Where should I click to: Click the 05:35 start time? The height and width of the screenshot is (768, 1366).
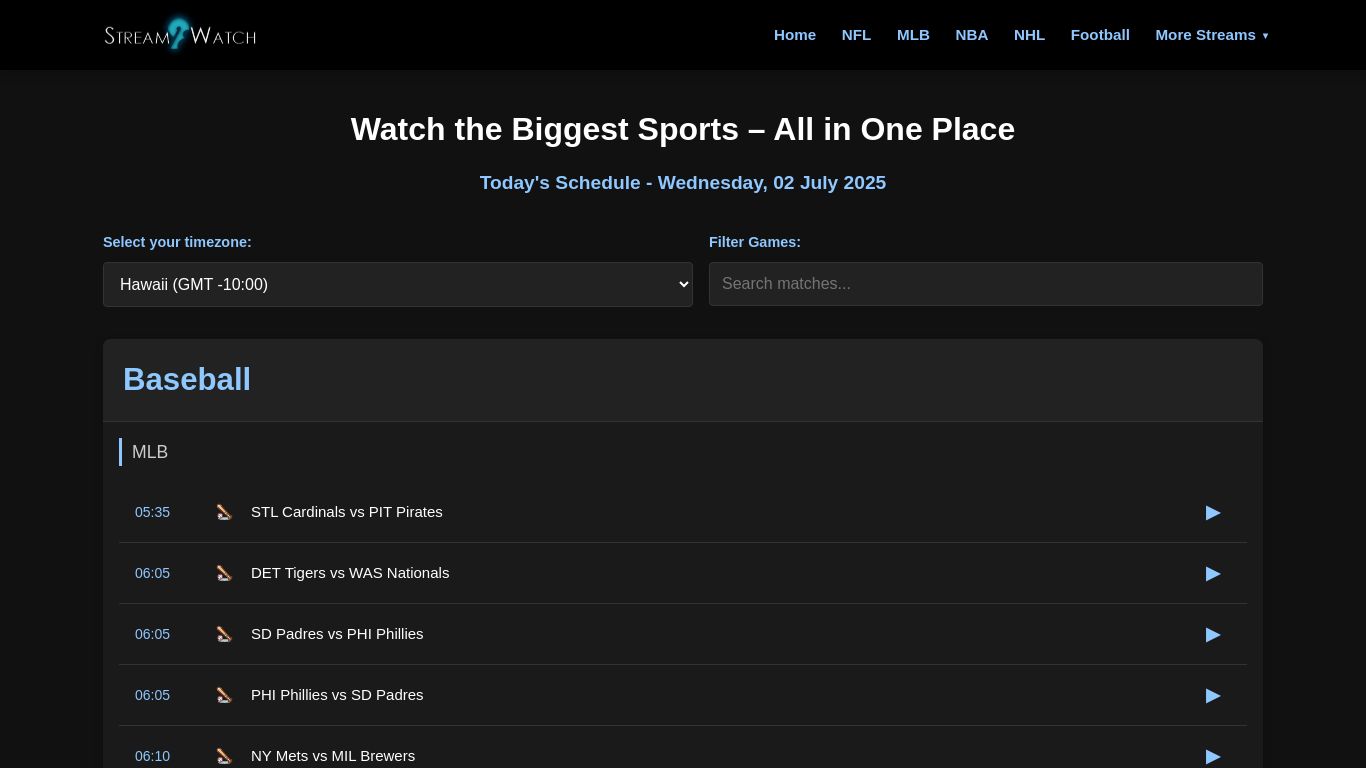tap(152, 512)
